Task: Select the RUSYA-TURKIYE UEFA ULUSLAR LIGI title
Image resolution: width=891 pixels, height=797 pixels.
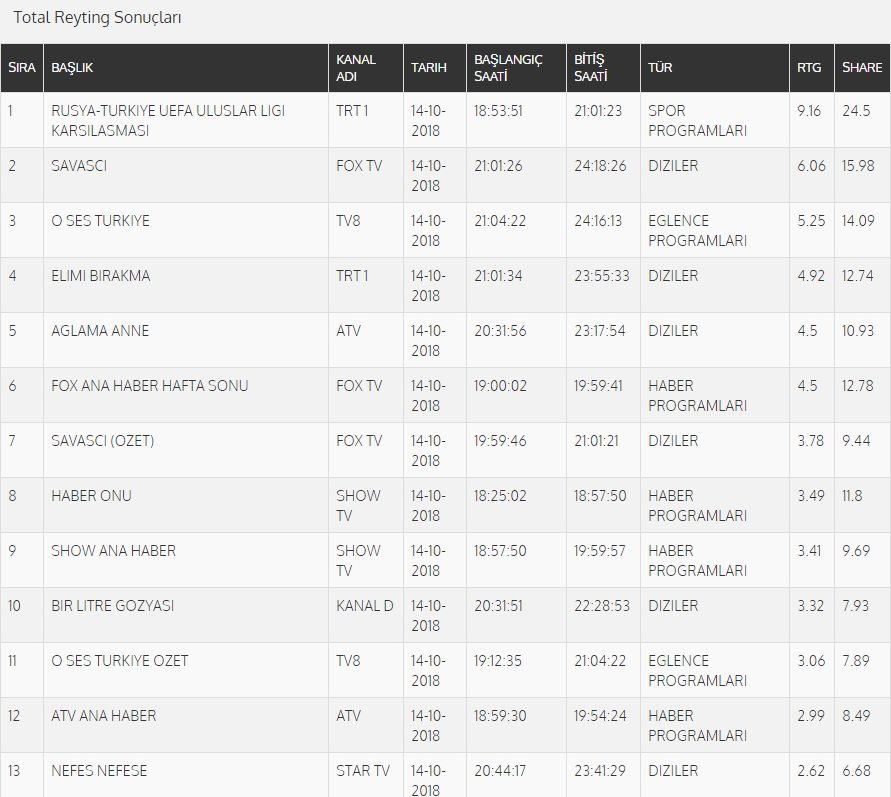Action: coord(168,120)
